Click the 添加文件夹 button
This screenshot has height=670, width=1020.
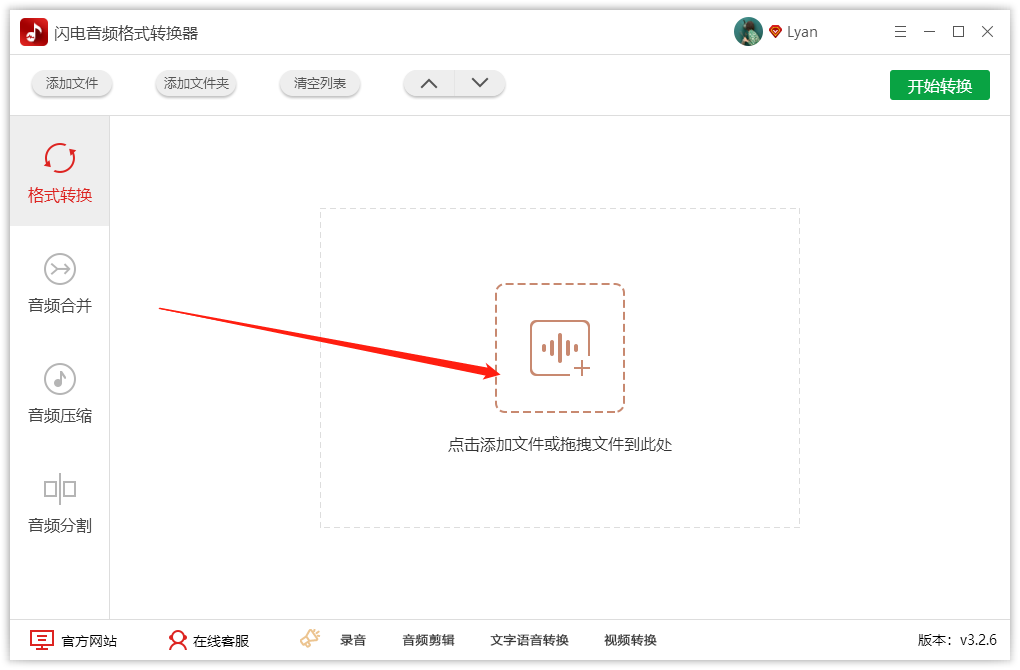tap(196, 83)
